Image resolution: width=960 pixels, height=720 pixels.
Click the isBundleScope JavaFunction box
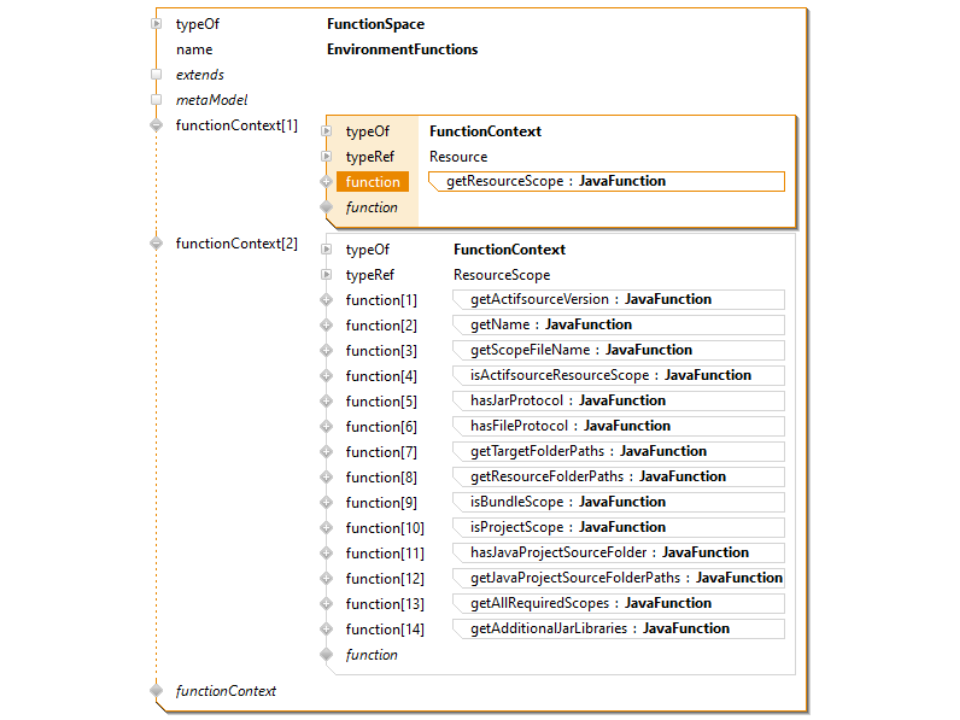click(x=618, y=502)
